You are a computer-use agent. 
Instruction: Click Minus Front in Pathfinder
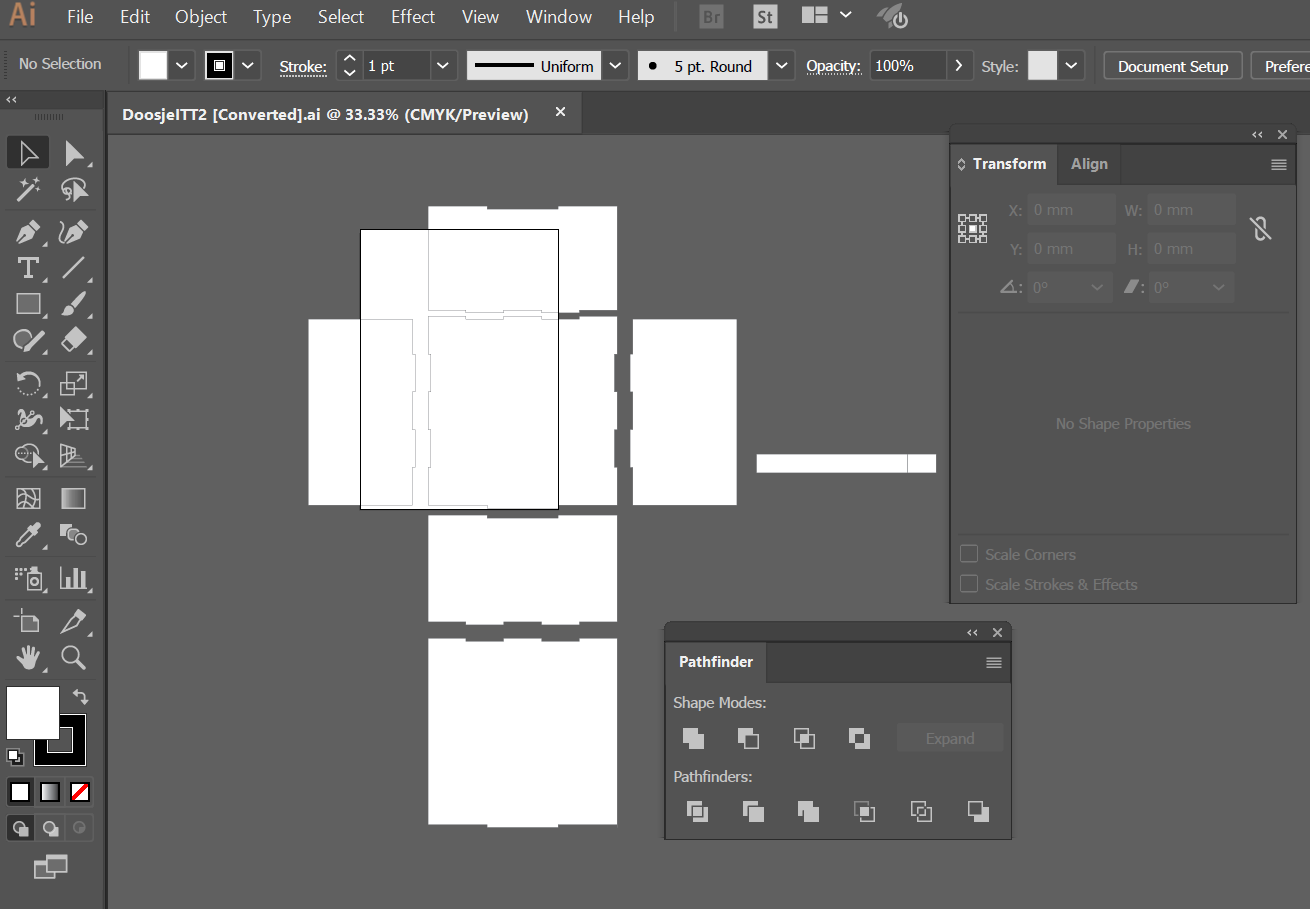point(748,738)
